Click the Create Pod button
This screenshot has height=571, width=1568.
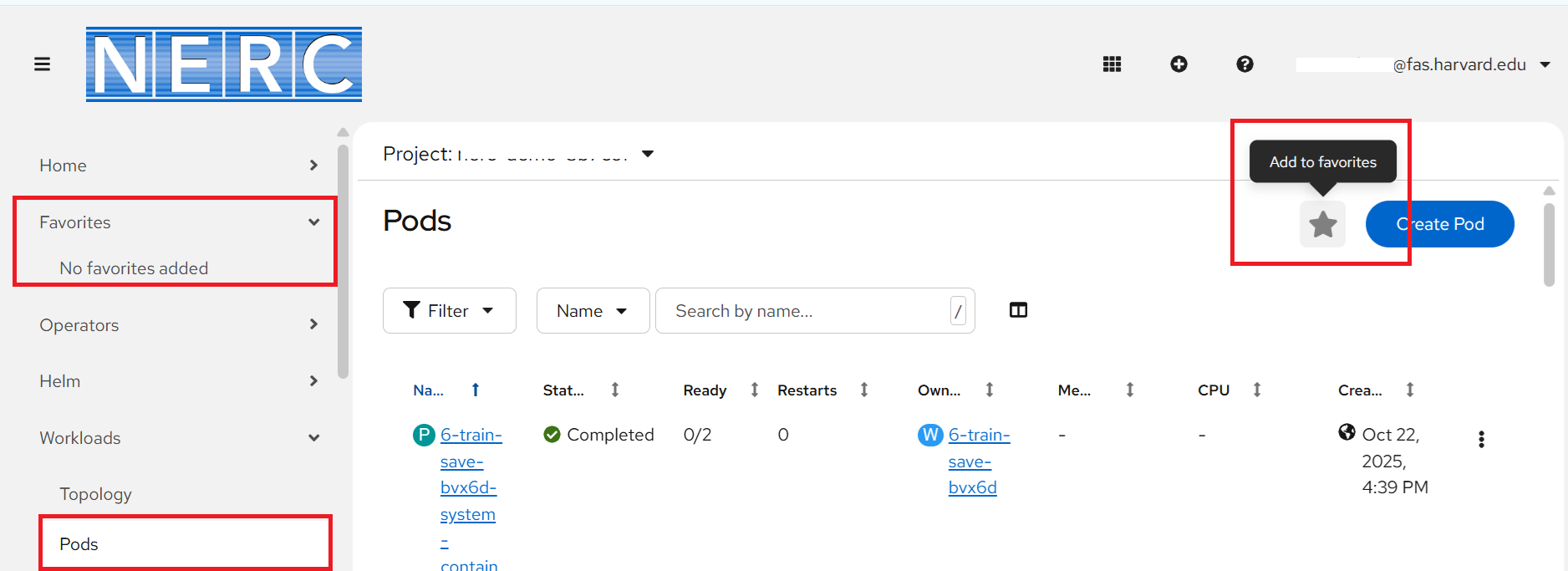pyautogui.click(x=1439, y=224)
